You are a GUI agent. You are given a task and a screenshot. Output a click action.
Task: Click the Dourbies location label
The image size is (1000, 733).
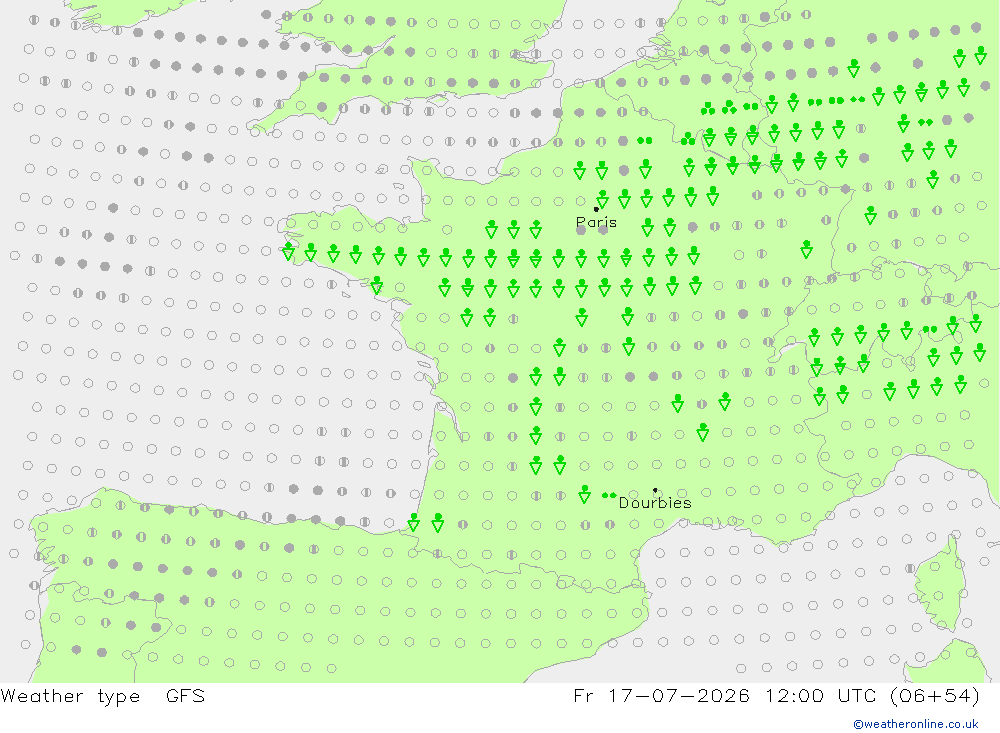[655, 503]
